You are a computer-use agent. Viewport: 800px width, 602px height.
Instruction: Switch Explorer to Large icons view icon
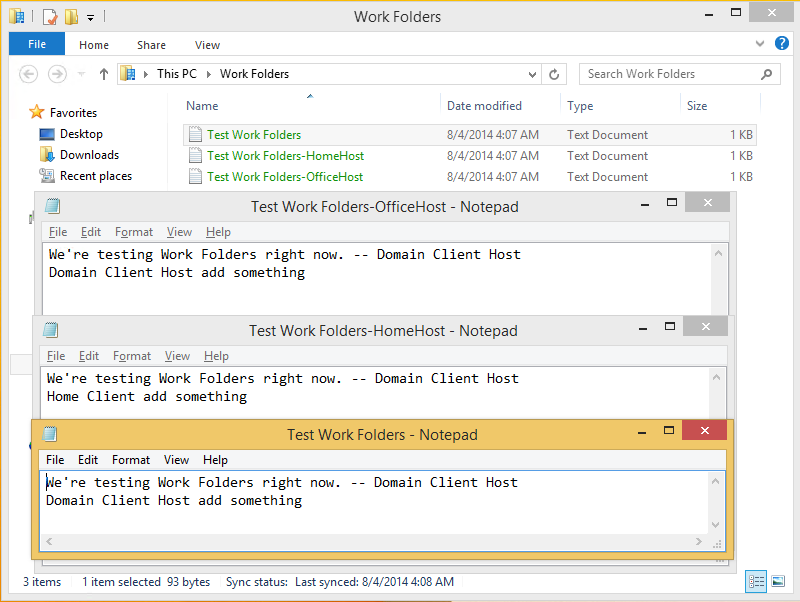click(778, 582)
